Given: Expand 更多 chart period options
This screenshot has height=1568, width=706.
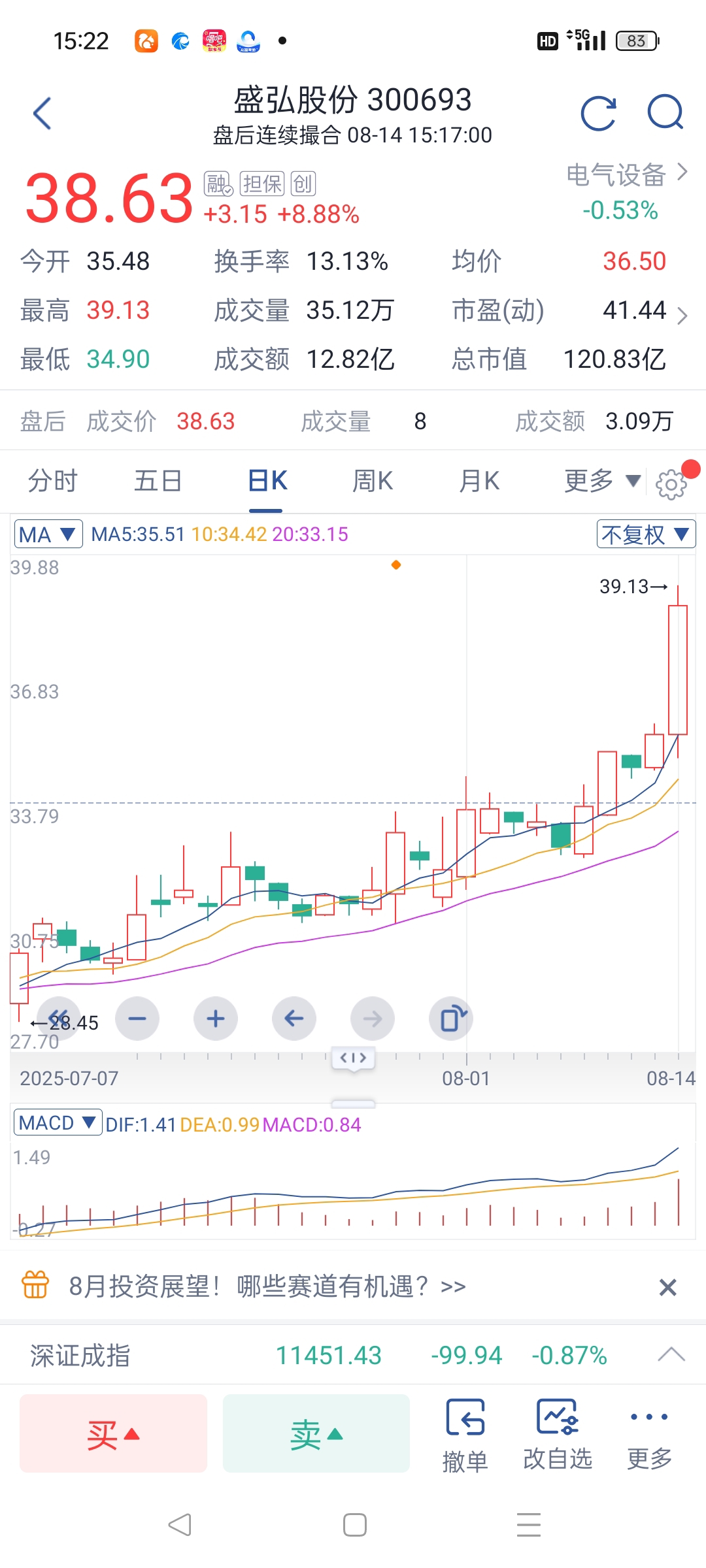Looking at the screenshot, I should pos(602,482).
